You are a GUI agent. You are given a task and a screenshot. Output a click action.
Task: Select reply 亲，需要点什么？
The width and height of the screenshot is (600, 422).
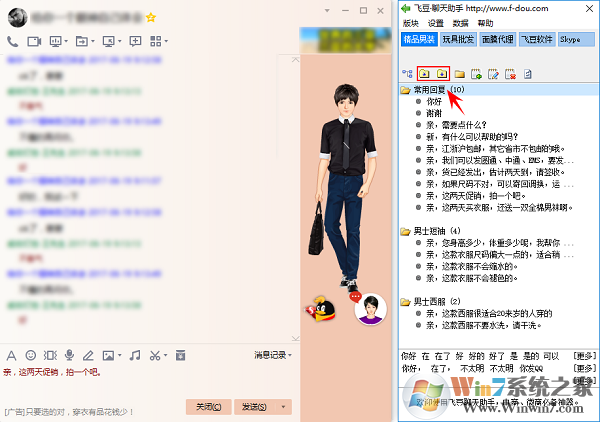(457, 125)
